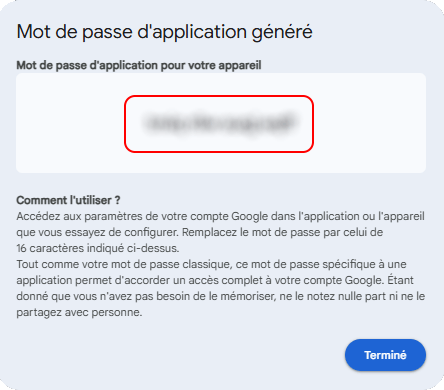Click the "Comment l'utiliser ?" heading
This screenshot has height=390, width=444.
point(68,200)
